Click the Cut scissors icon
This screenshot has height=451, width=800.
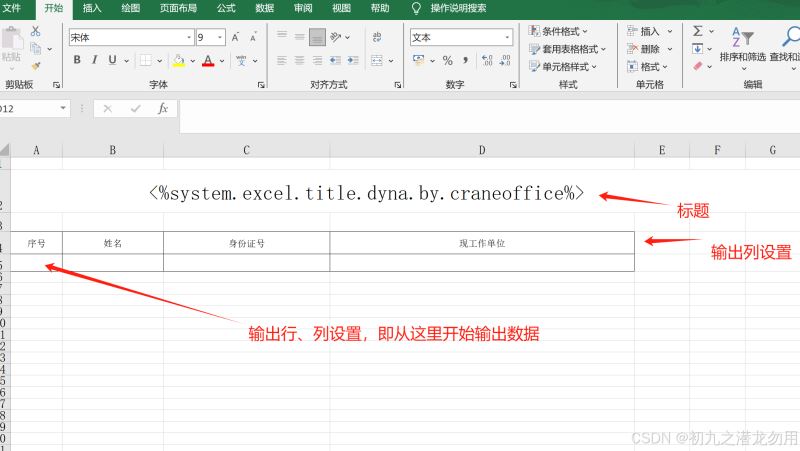pos(35,32)
